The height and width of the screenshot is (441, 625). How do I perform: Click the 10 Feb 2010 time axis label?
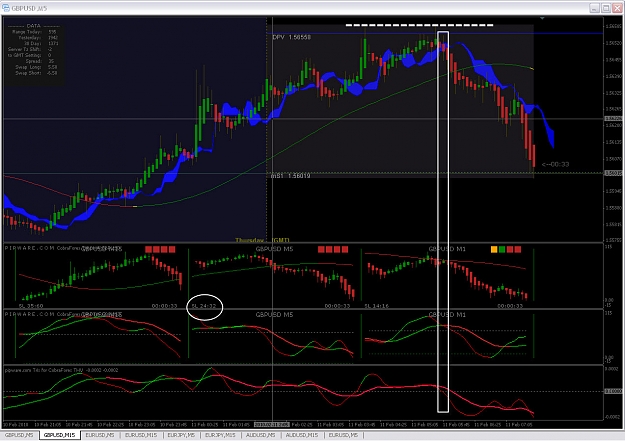16,425
